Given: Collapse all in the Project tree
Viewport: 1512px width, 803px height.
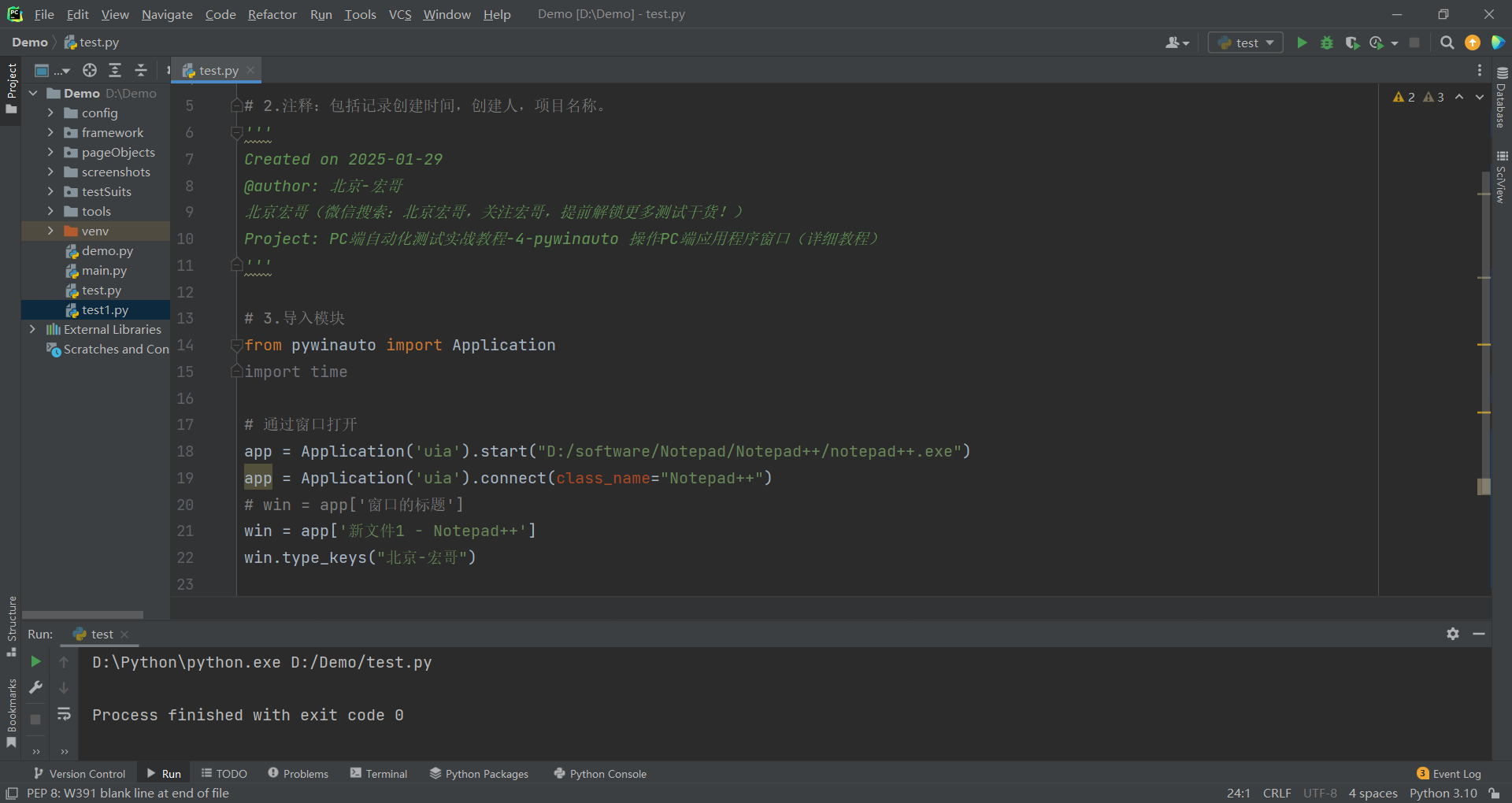Looking at the screenshot, I should click(141, 70).
